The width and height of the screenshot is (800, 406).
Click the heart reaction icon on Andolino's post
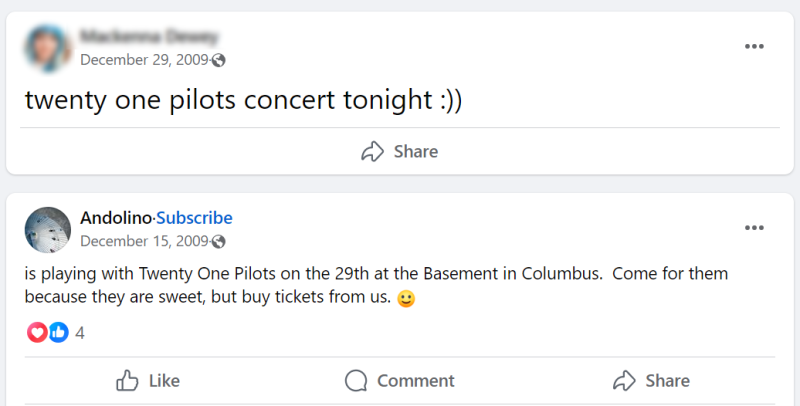(37, 333)
